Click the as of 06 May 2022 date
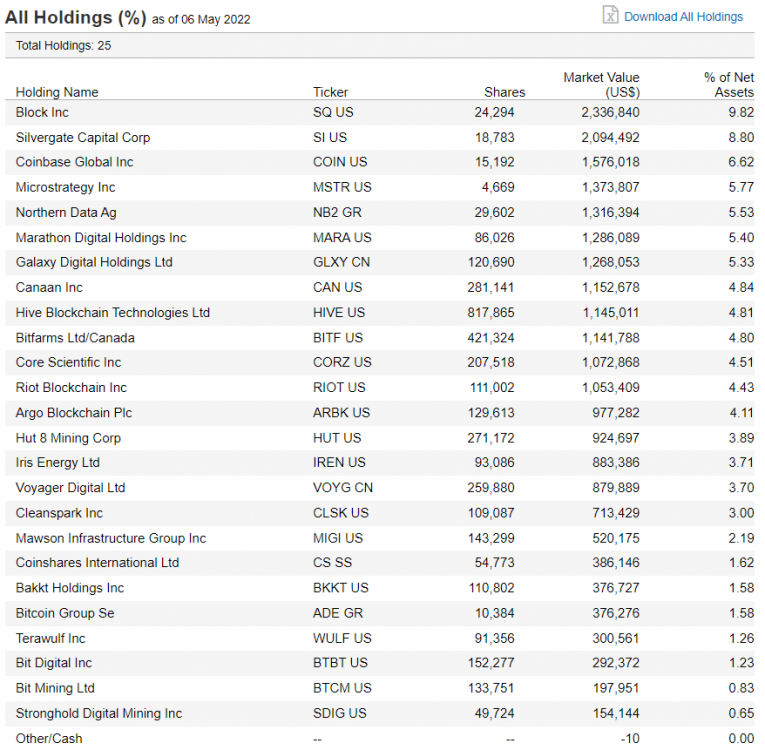 pyautogui.click(x=201, y=20)
